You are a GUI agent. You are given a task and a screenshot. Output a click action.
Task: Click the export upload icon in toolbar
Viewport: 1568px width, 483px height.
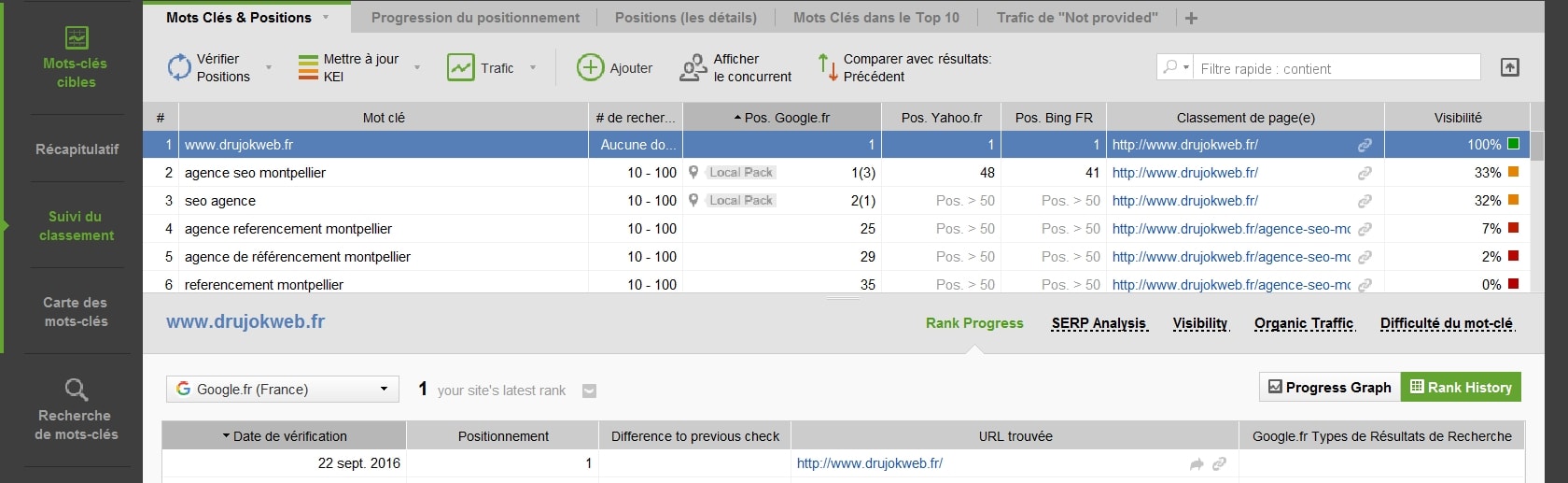[x=1509, y=67]
